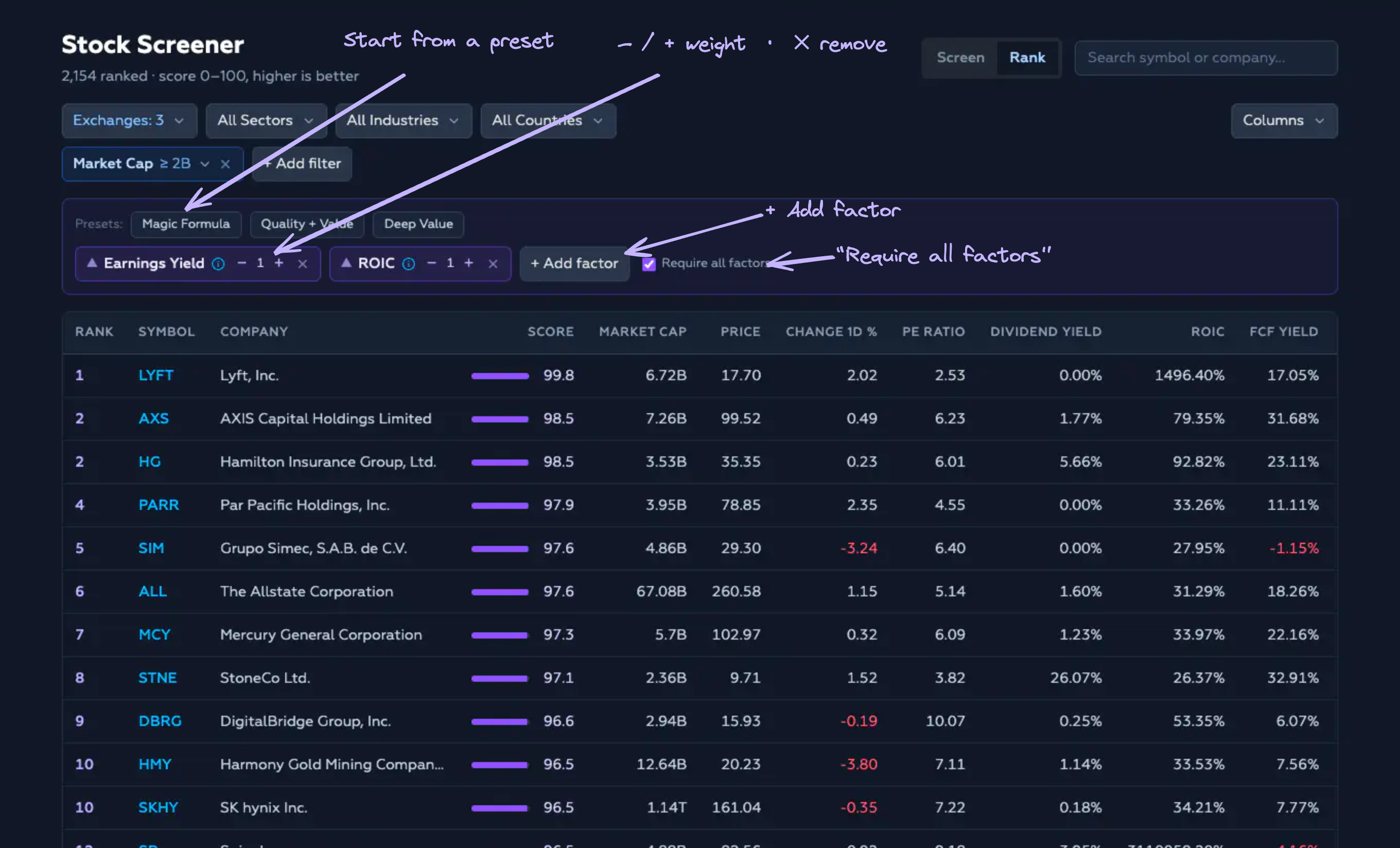Viewport: 1400px width, 848px height.
Task: Apply the Deep Value preset
Action: pos(418,224)
